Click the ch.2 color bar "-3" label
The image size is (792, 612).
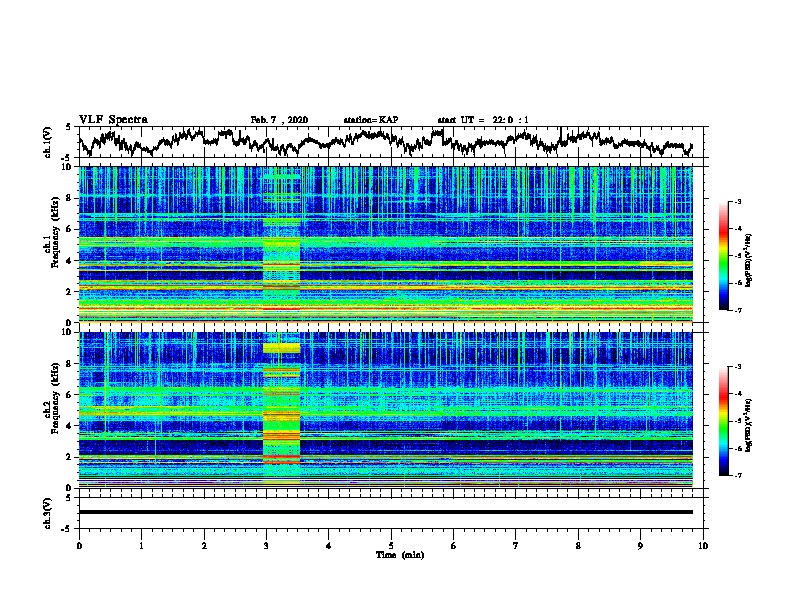(738, 367)
